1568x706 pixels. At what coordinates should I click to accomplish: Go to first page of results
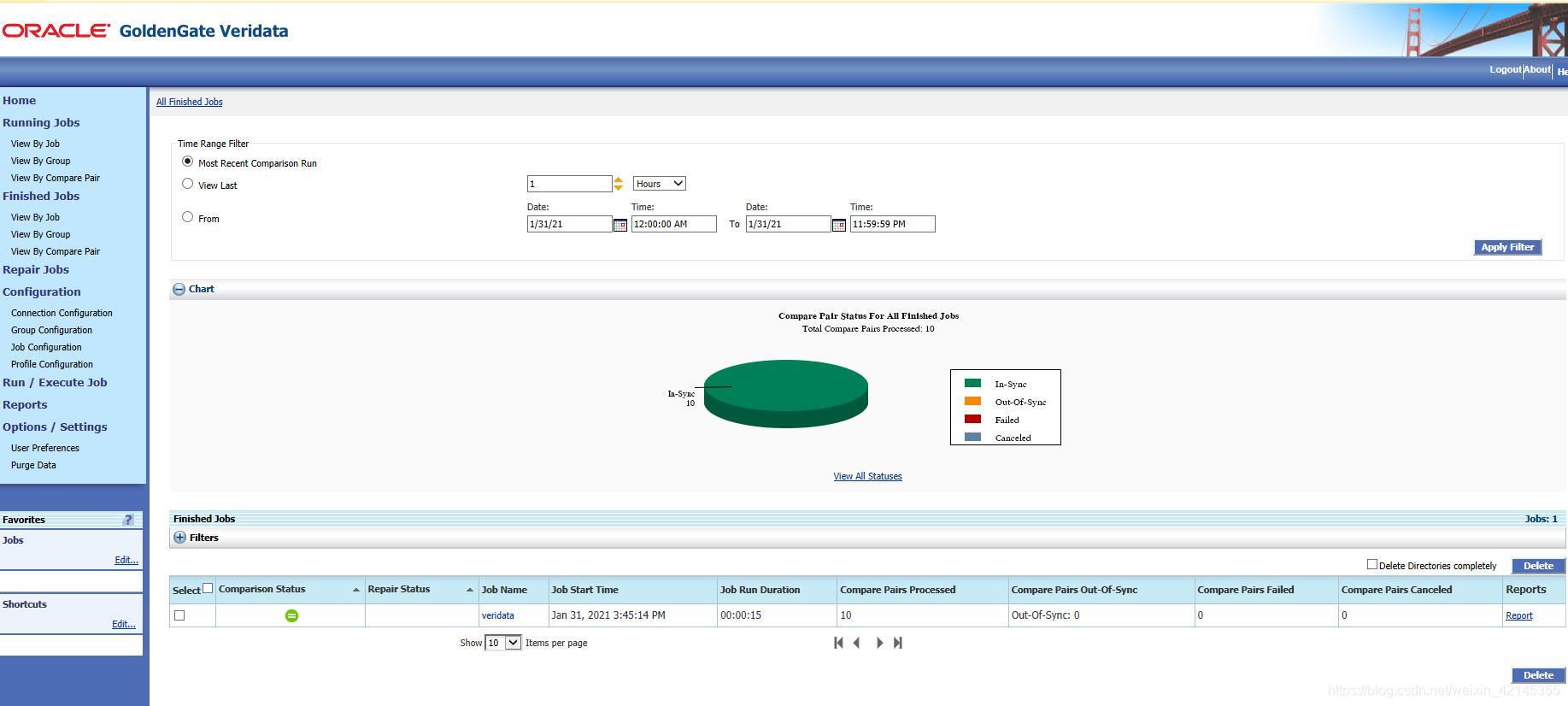click(838, 643)
